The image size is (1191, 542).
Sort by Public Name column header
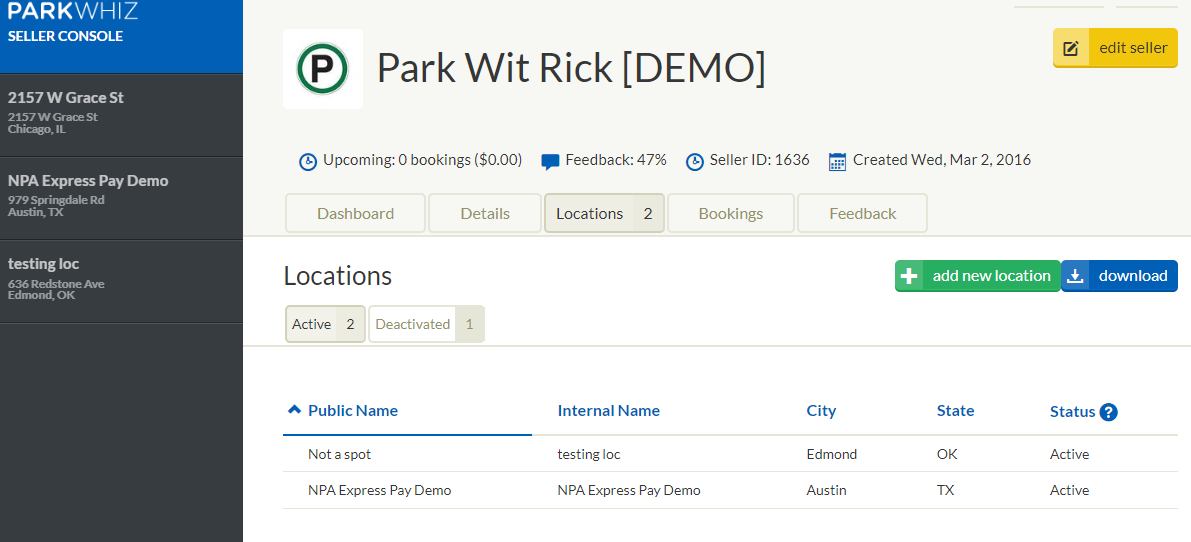[x=353, y=411]
